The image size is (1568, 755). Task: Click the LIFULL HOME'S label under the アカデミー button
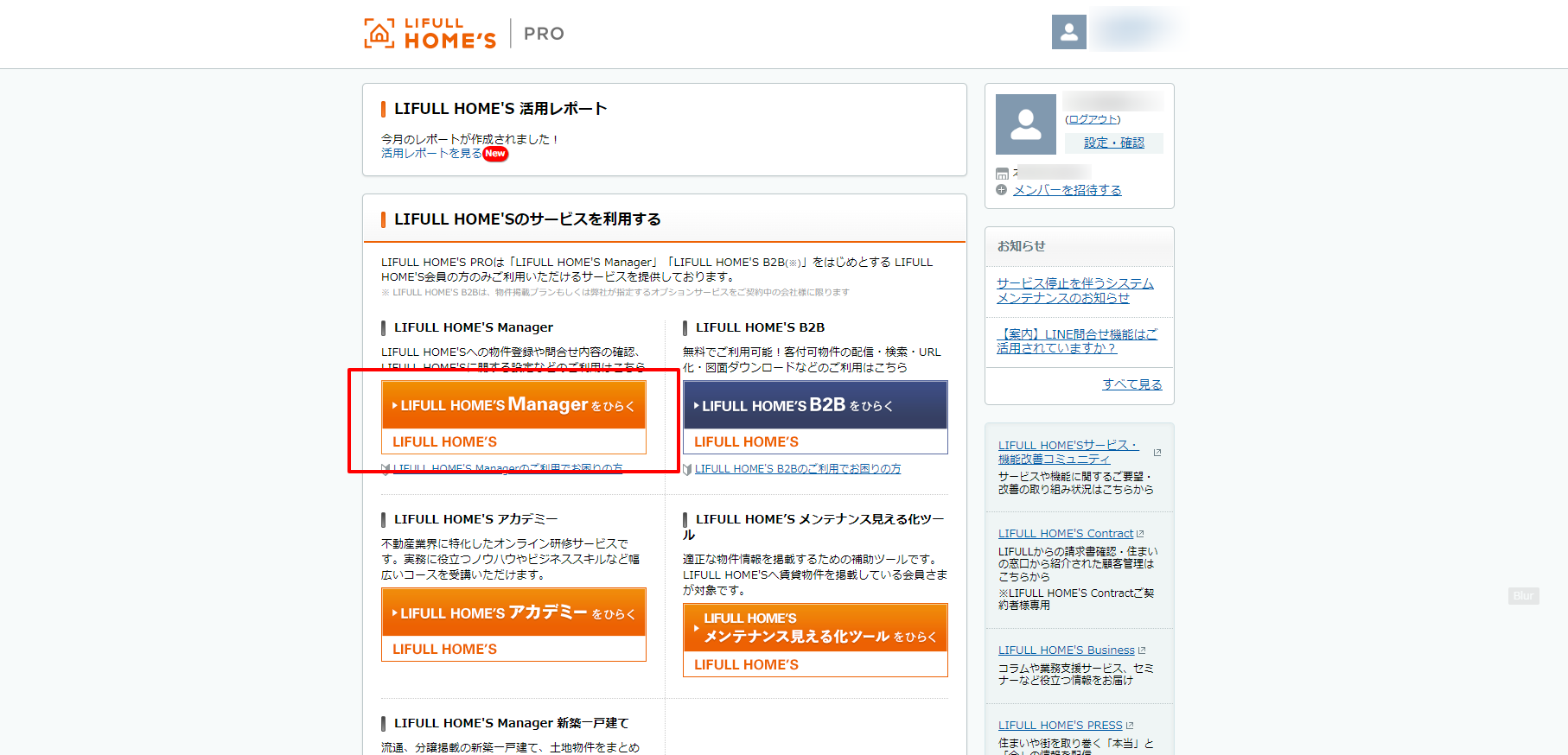pyautogui.click(x=444, y=649)
